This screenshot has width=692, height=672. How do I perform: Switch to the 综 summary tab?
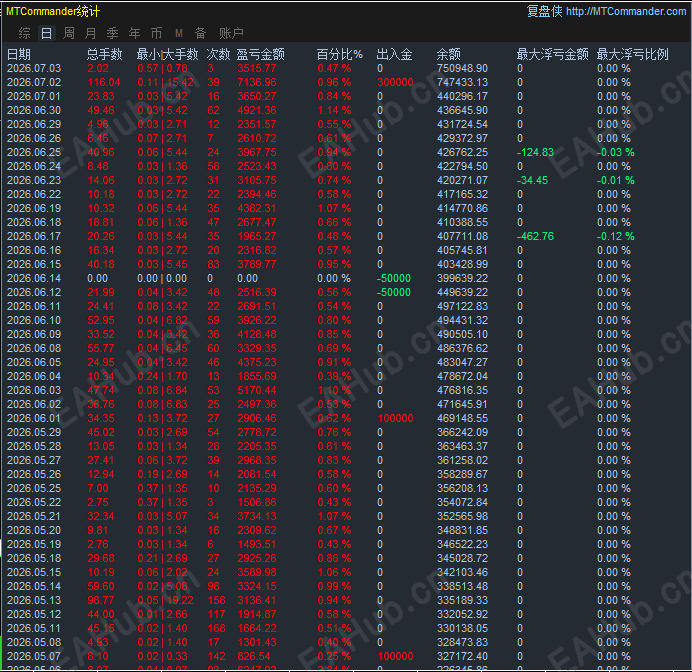click(25, 33)
